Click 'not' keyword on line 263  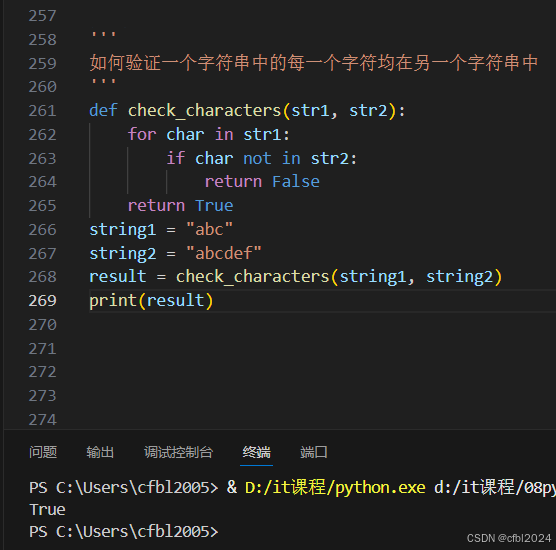tap(257, 158)
